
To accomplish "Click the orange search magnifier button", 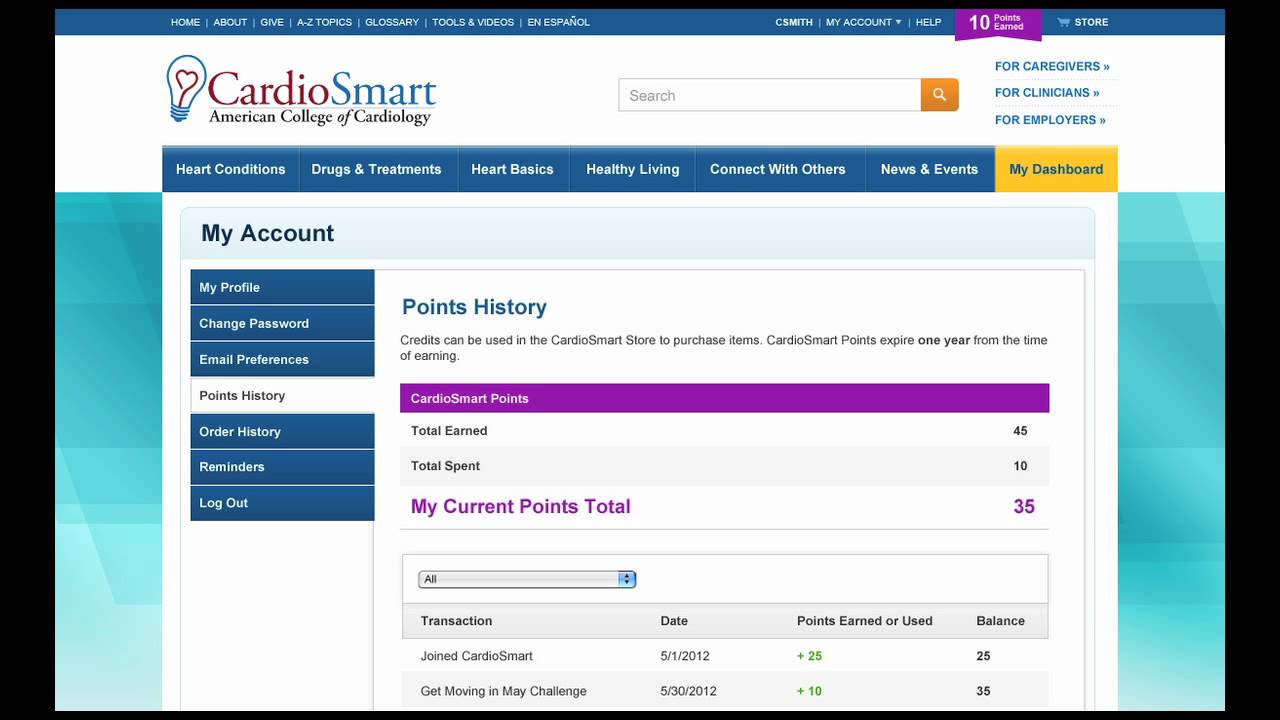I will pos(939,95).
